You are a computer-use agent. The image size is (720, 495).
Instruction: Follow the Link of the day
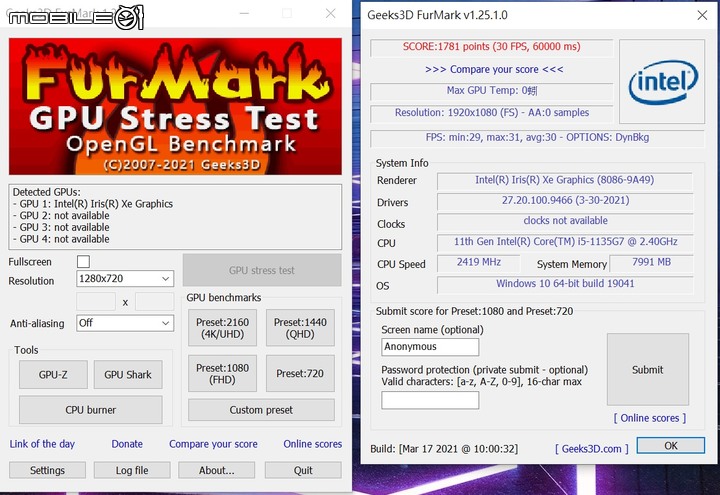[x=42, y=444]
